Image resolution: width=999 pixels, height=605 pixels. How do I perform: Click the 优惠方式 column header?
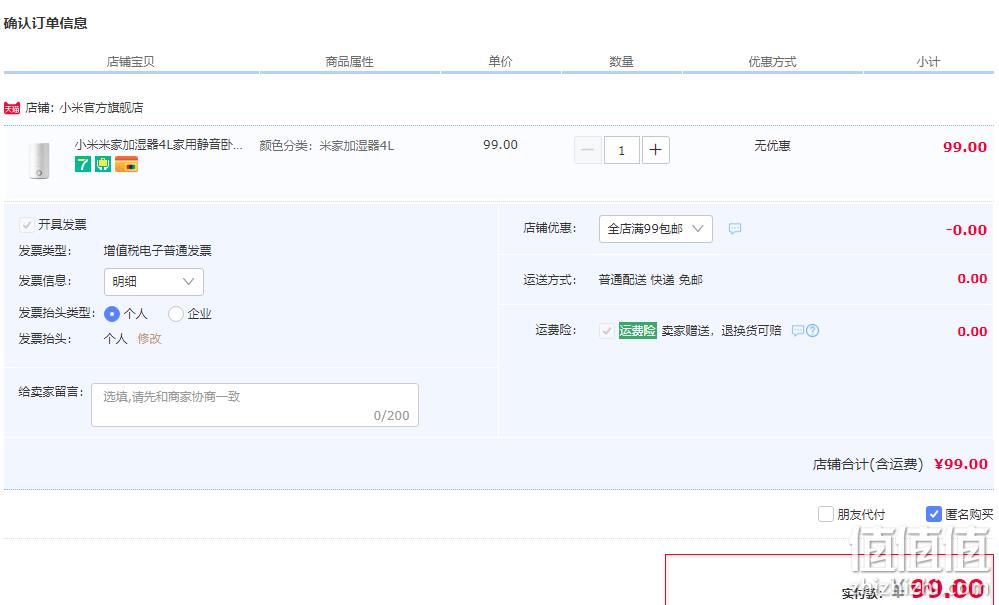coord(772,62)
